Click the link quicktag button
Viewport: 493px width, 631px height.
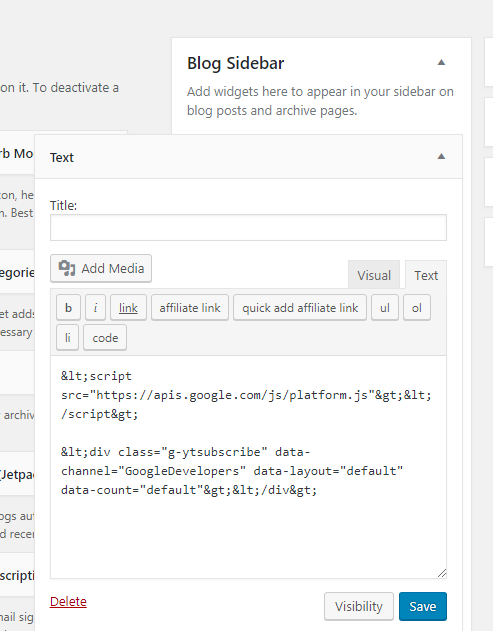128,308
